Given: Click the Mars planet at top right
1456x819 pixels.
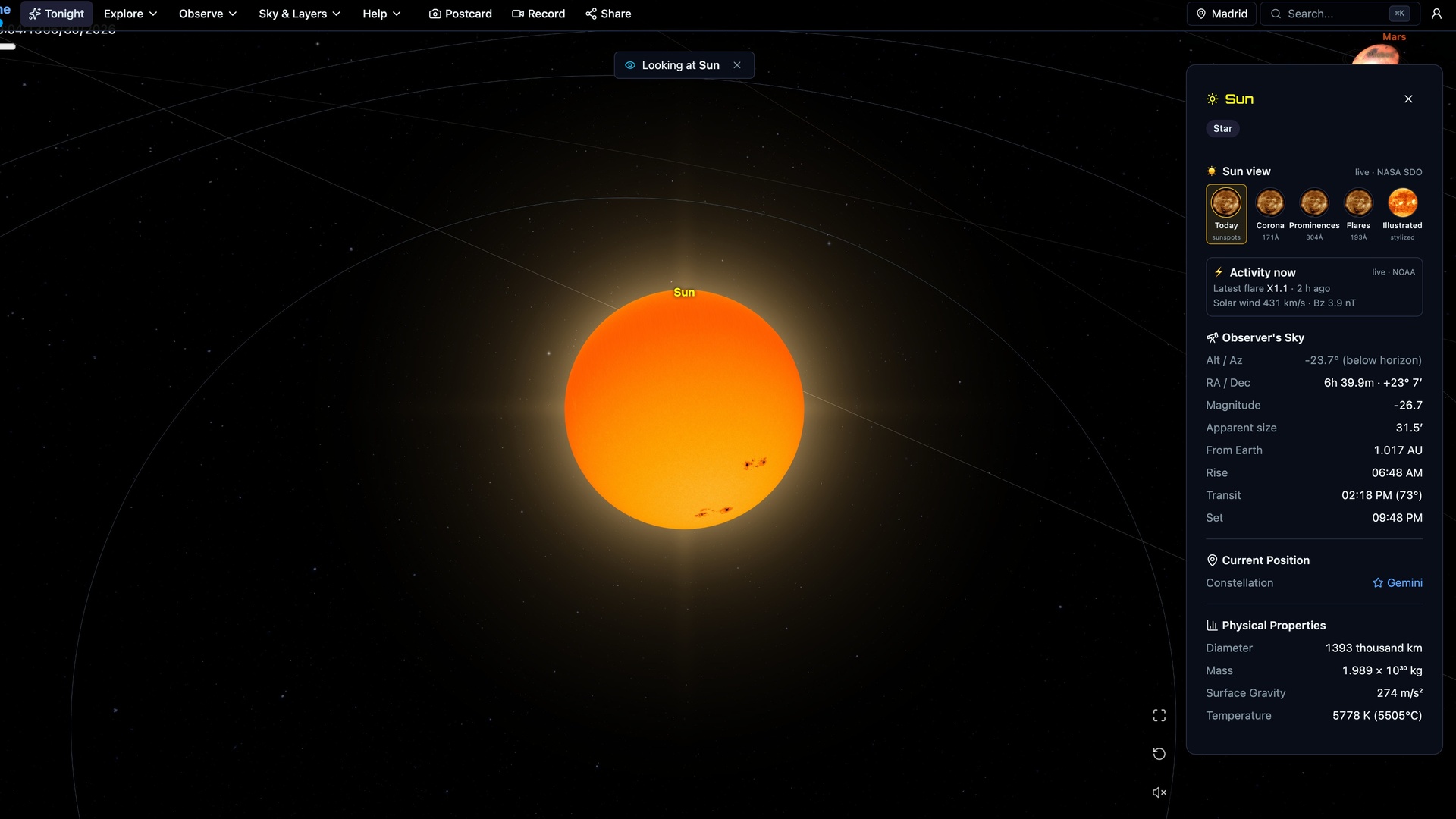Looking at the screenshot, I should point(1376,55).
